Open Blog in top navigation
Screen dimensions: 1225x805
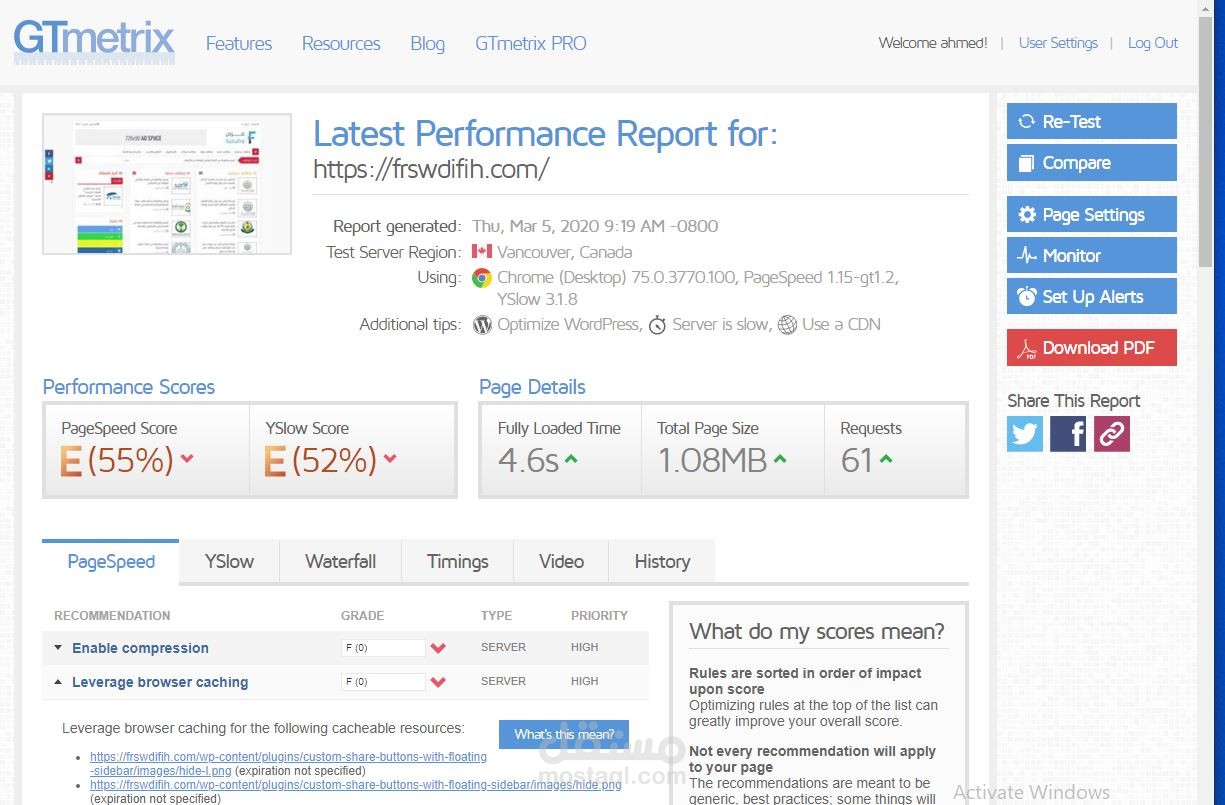click(427, 44)
